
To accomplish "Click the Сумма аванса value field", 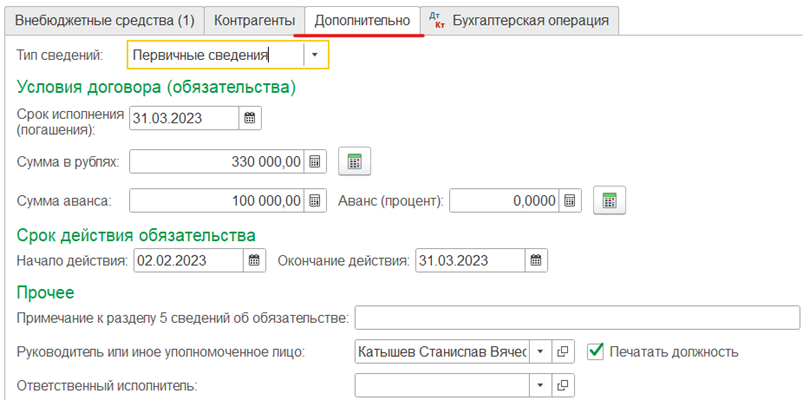I will [x=217, y=201].
